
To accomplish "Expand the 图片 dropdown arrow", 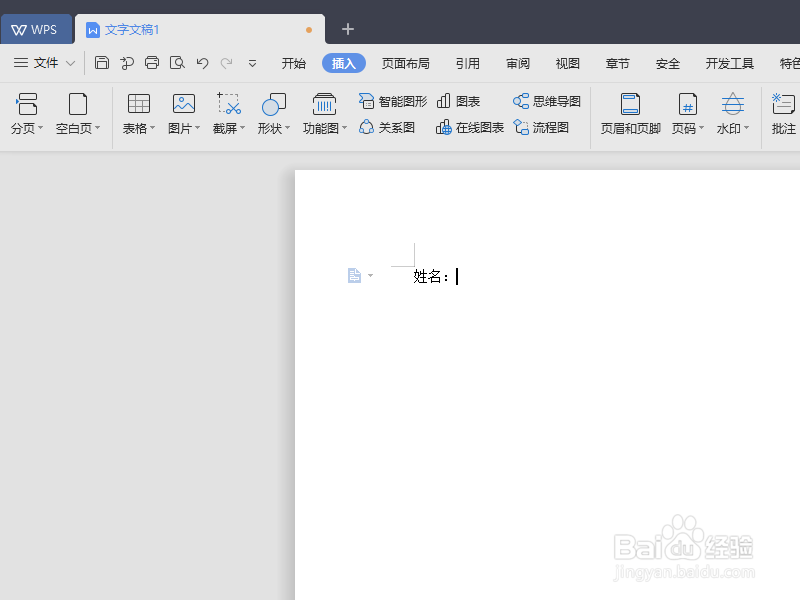I will 197,128.
